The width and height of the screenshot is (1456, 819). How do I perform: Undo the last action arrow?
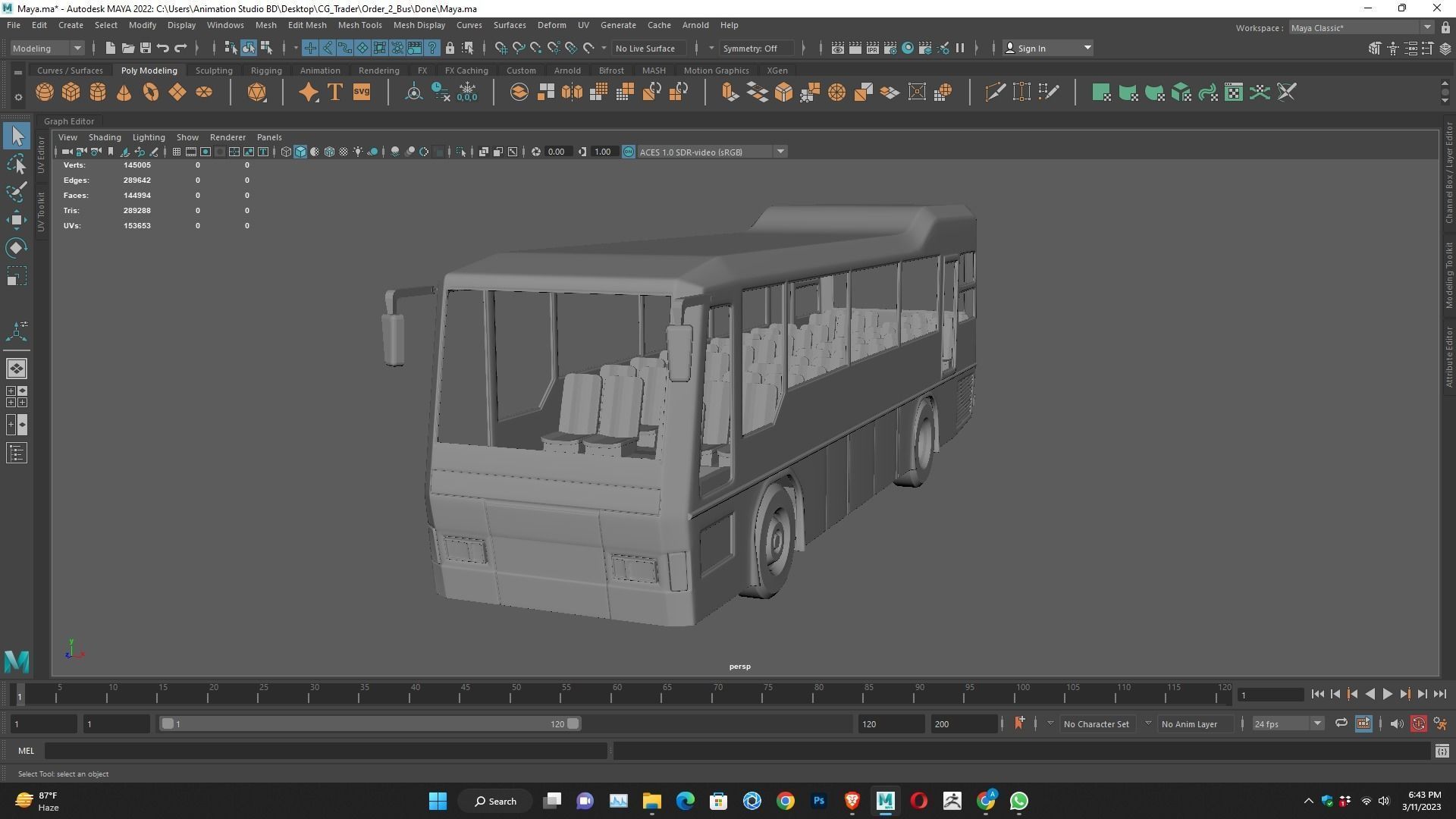pyautogui.click(x=162, y=48)
